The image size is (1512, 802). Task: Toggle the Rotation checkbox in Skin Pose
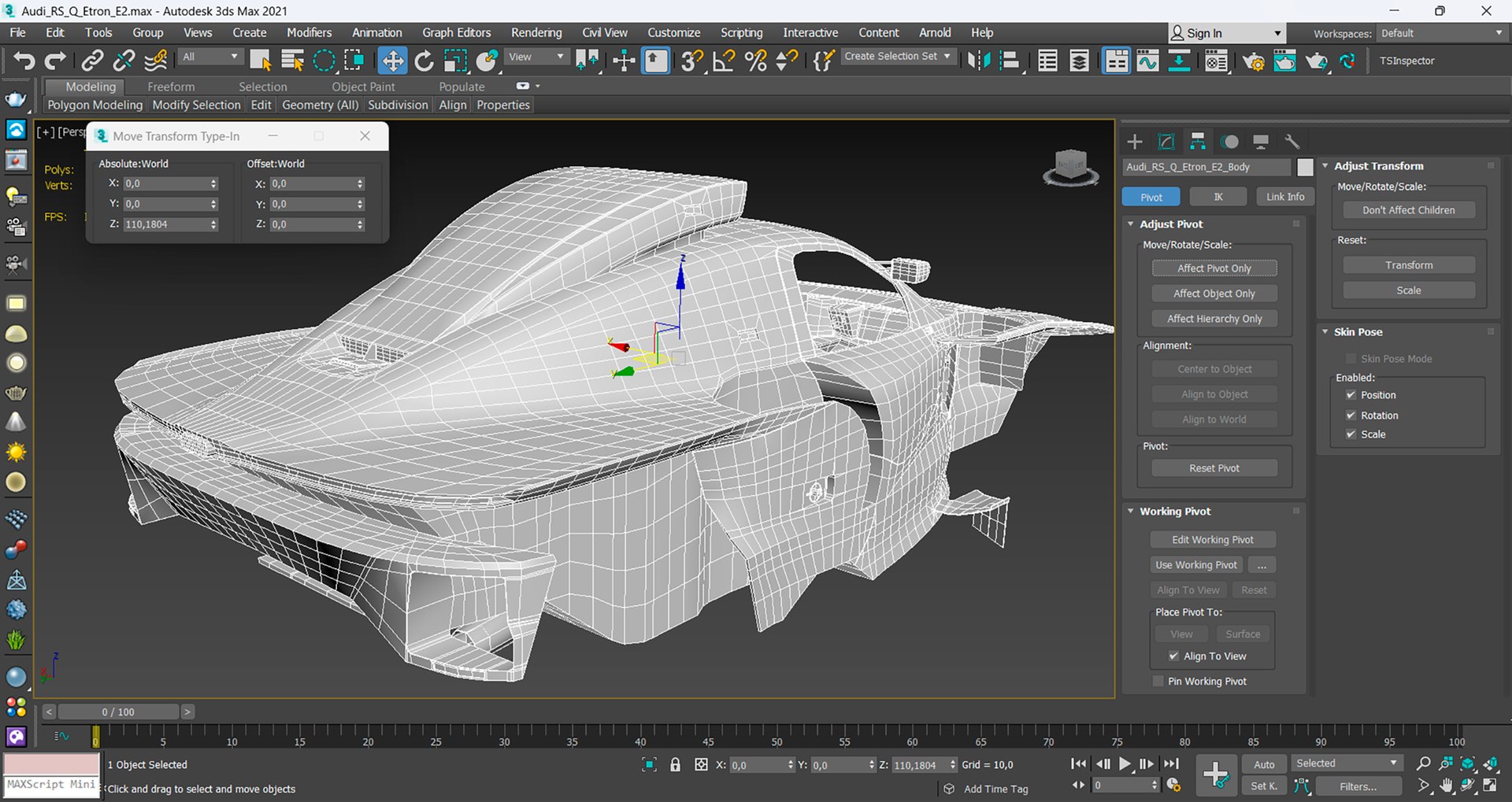(1351, 416)
